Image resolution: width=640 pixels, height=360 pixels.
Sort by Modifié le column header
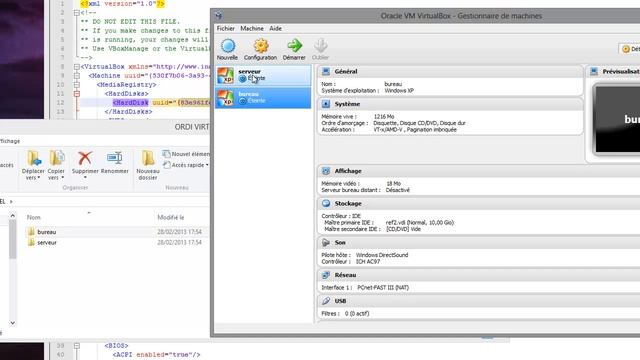pos(171,218)
